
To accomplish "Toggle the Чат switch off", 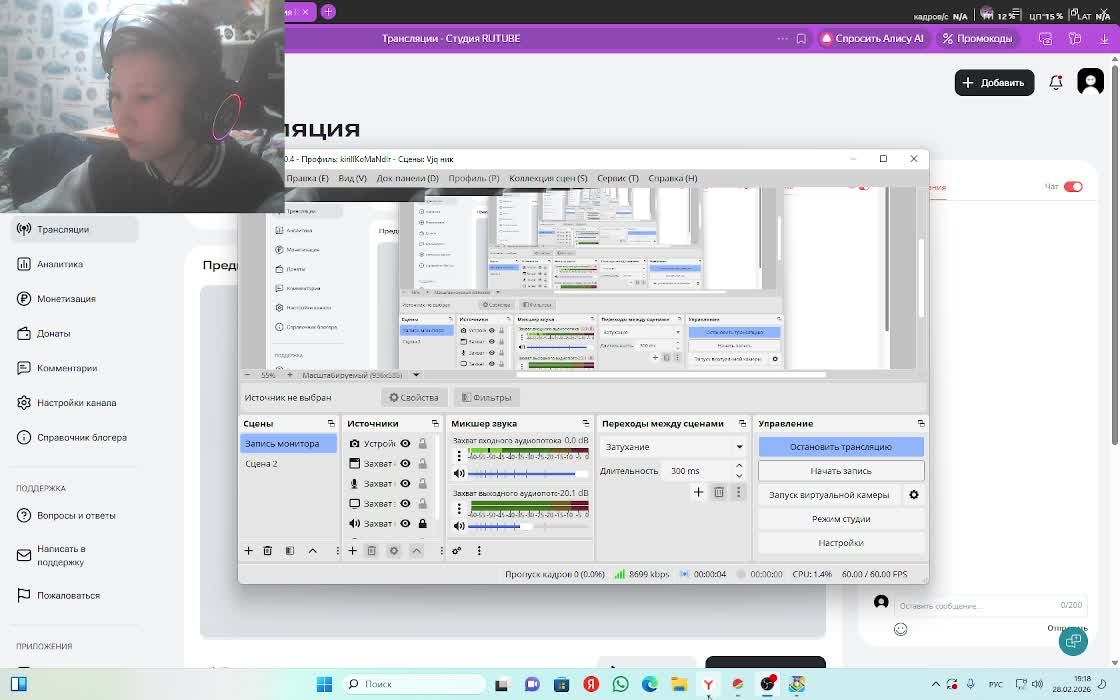I will point(1073,186).
